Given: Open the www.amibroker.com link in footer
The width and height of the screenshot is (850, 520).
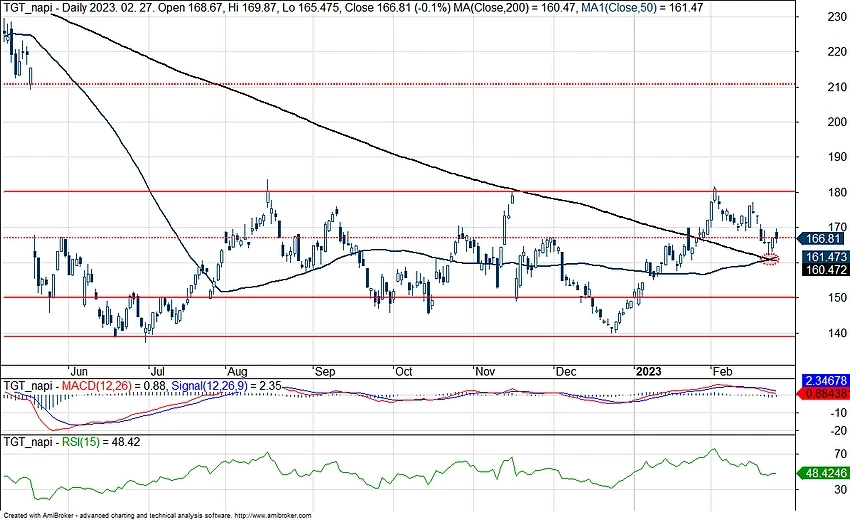Looking at the screenshot, I should pos(275,516).
